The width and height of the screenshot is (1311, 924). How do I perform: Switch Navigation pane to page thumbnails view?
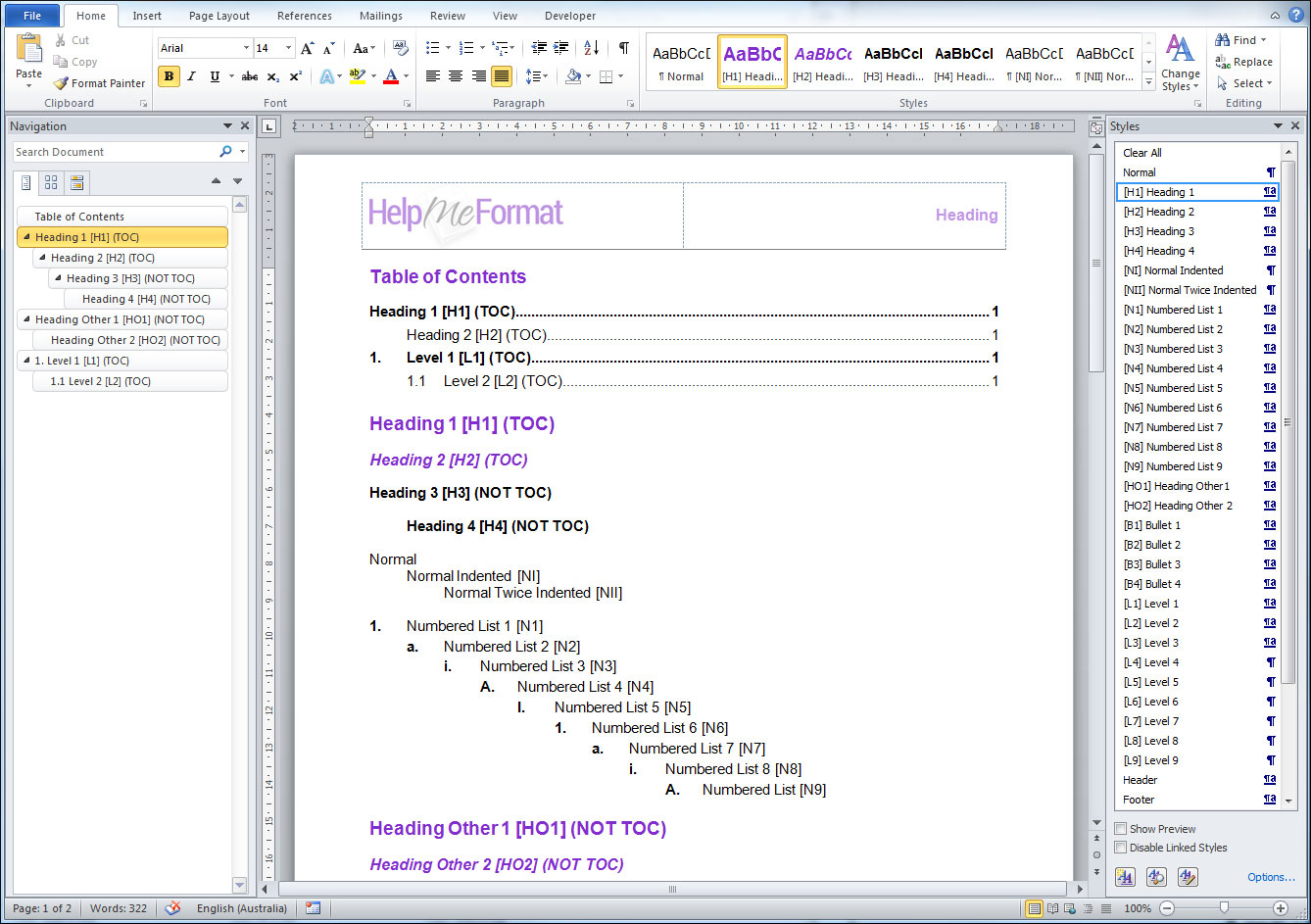[50, 182]
